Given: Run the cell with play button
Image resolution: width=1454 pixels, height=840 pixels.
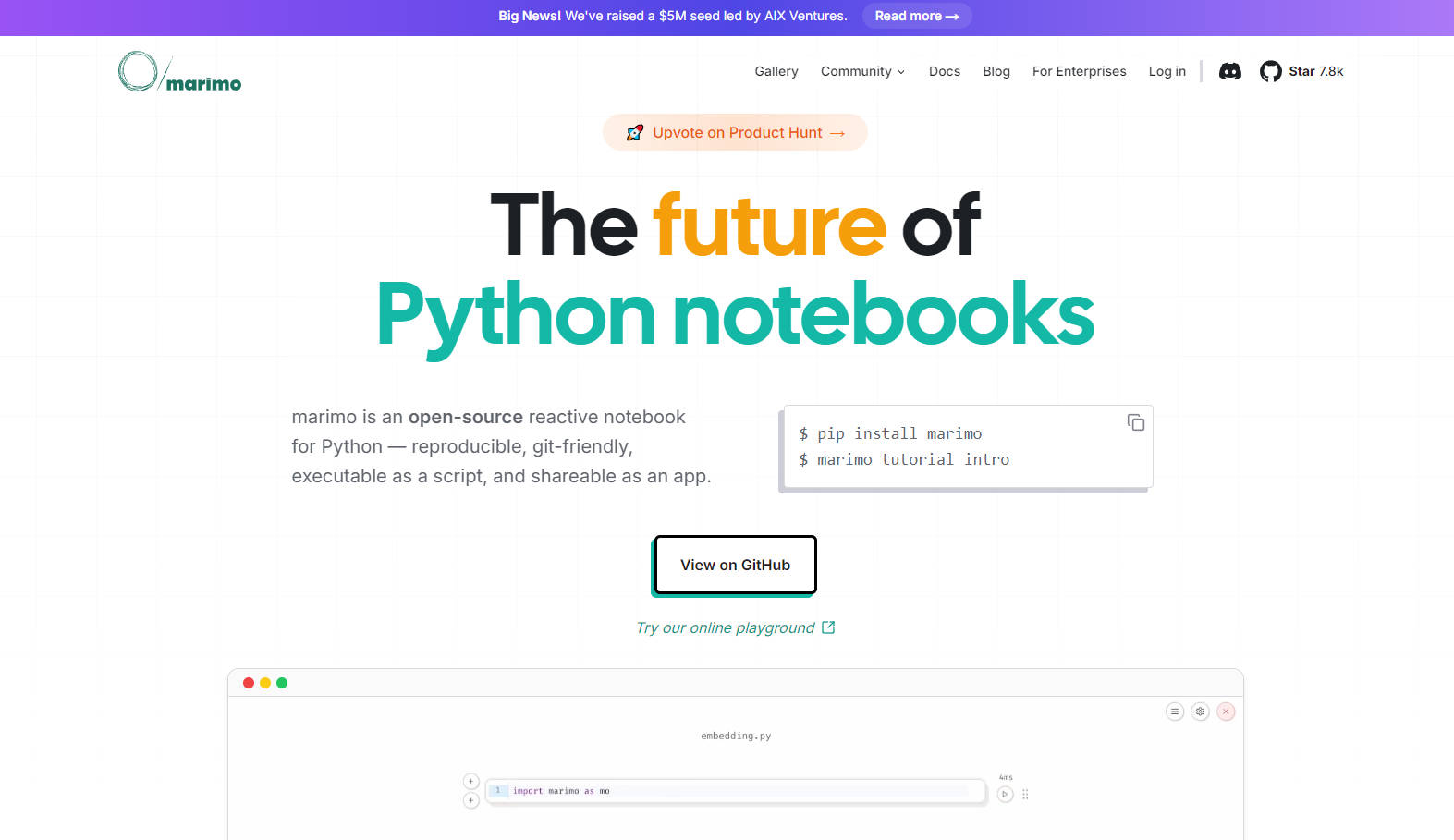Looking at the screenshot, I should 1006,794.
